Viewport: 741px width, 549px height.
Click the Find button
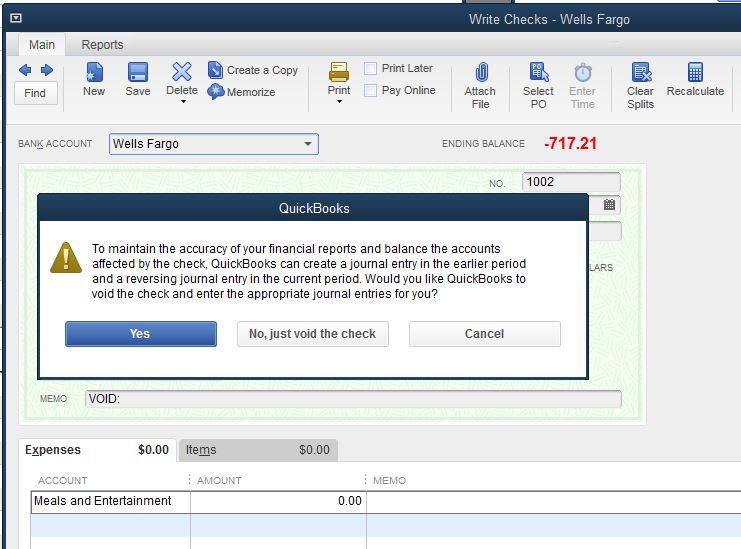35,93
